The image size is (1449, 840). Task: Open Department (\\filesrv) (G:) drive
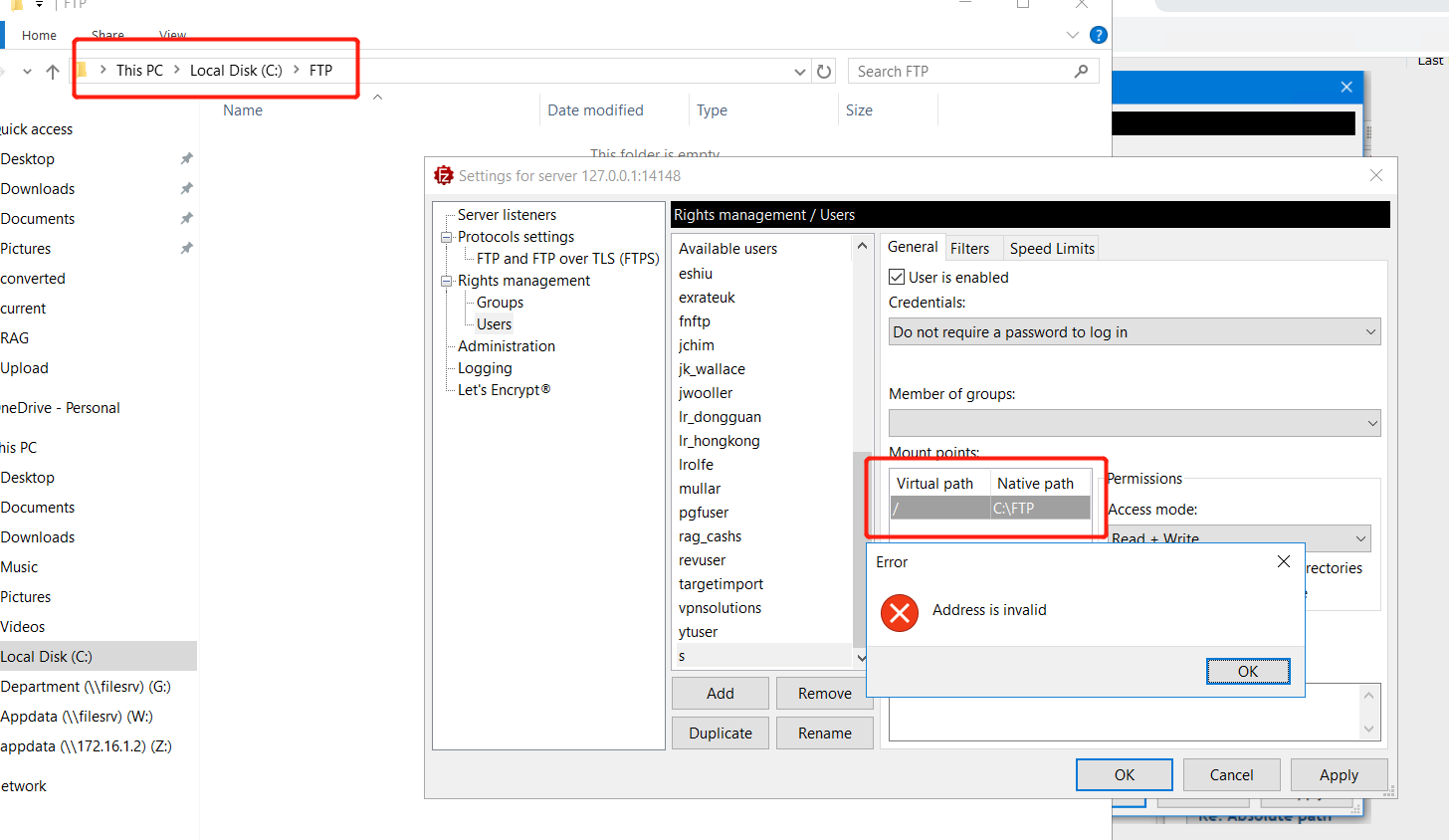pos(86,687)
